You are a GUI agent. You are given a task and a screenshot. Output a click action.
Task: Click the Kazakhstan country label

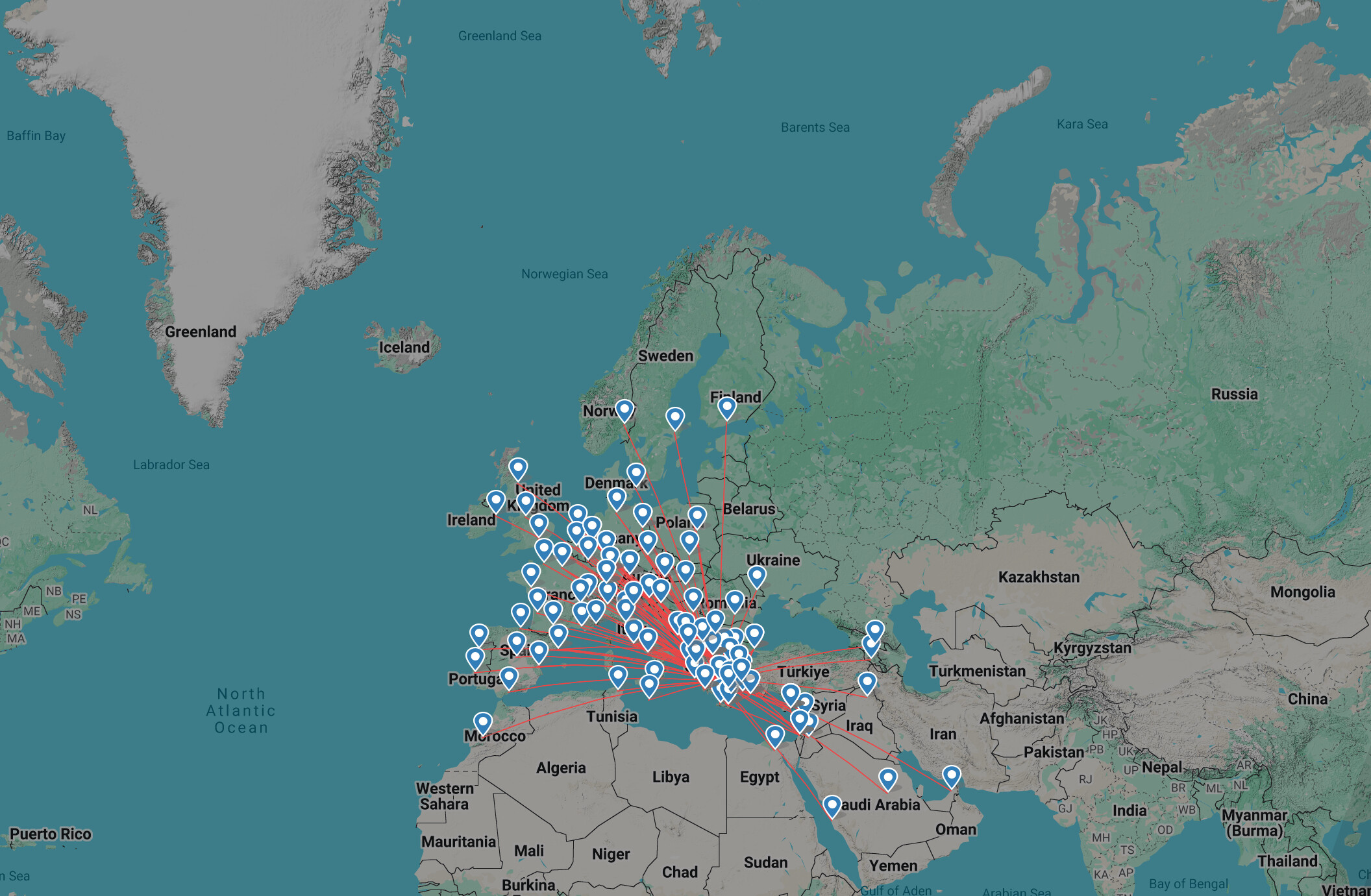click(x=1039, y=577)
